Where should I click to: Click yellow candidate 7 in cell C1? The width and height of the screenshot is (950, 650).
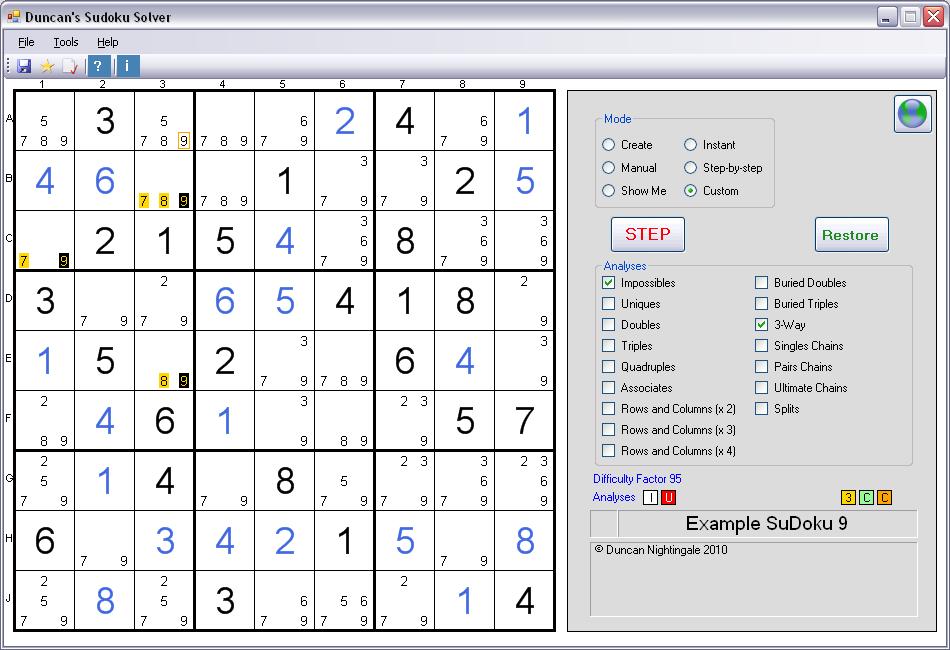(x=24, y=261)
